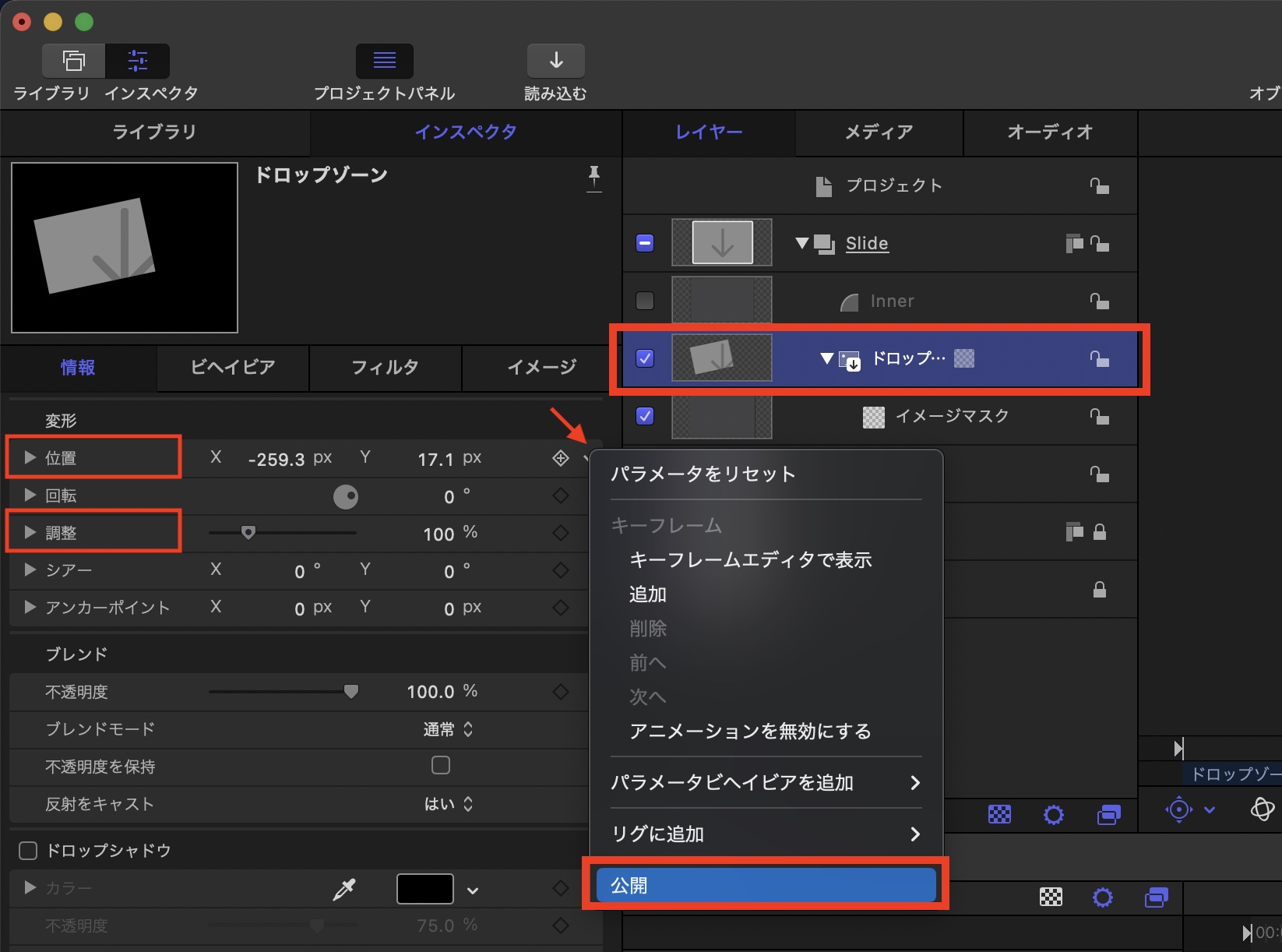Collapse the Slide group triangle

pos(801,243)
